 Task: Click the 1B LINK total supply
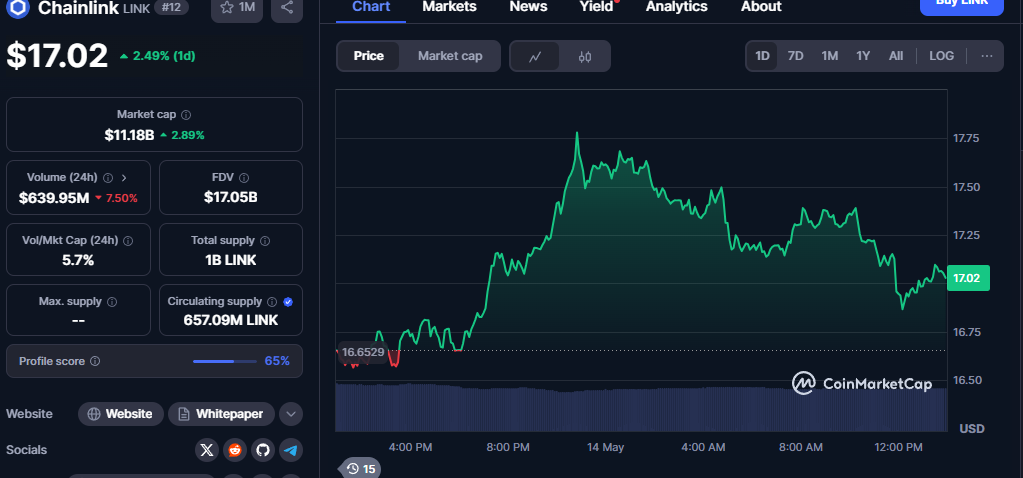[230, 260]
